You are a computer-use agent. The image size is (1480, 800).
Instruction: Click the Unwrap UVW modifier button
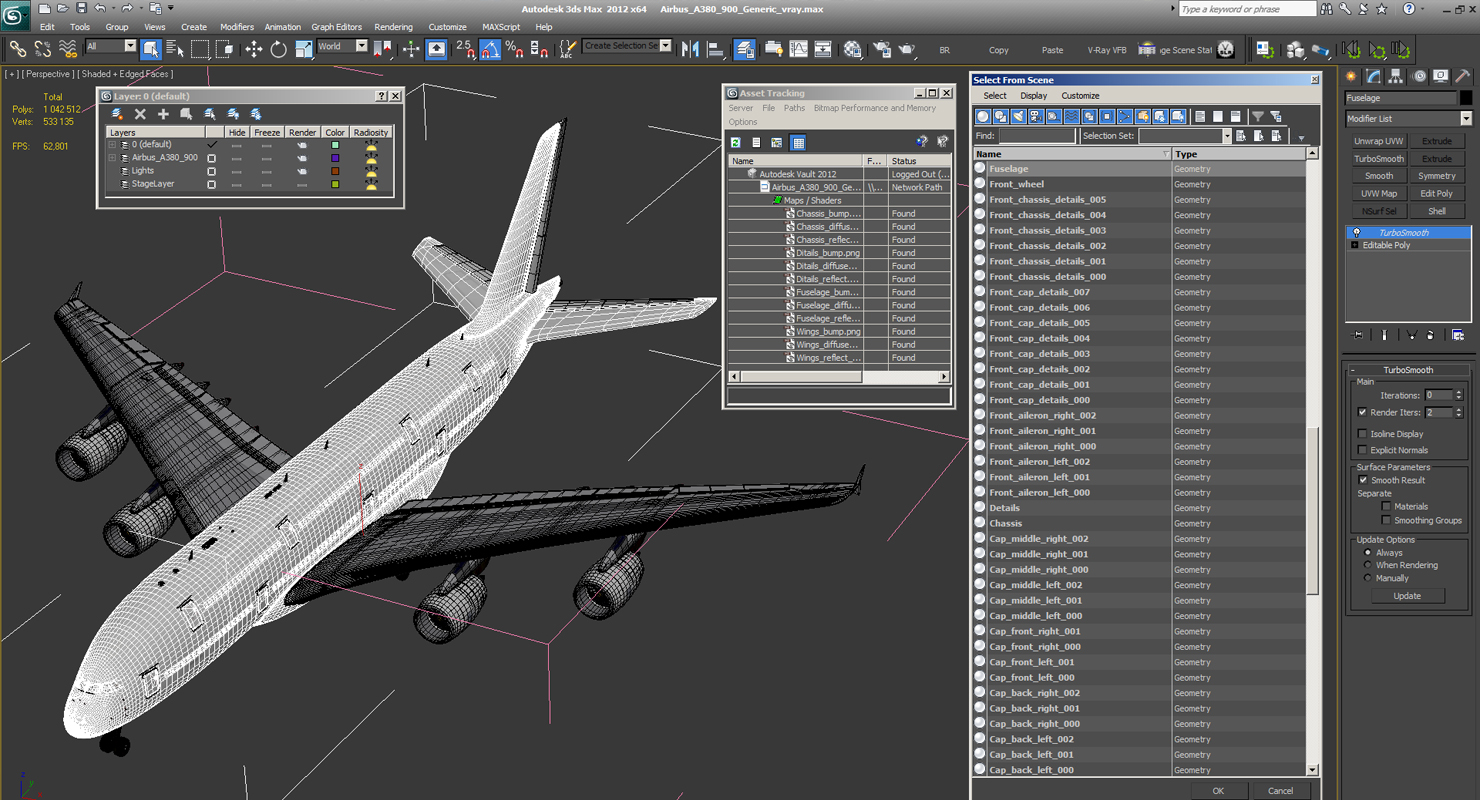1379,141
